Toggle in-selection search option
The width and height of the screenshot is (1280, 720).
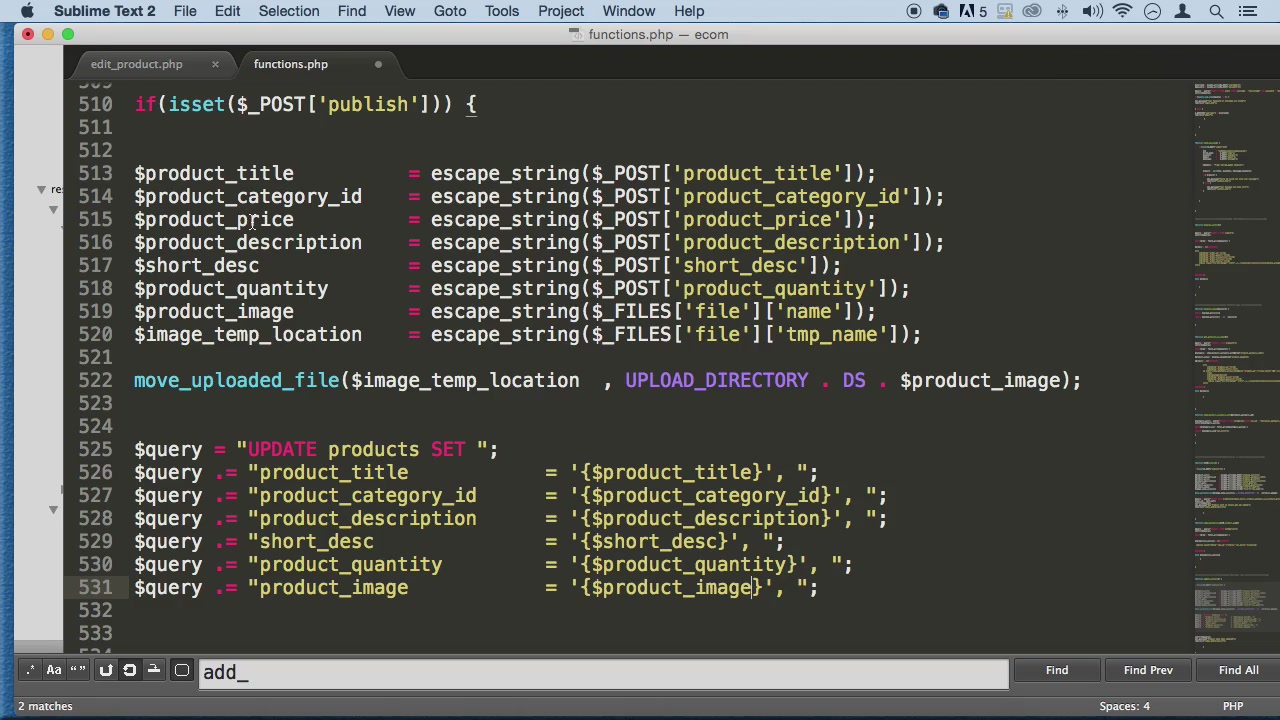tap(153, 670)
